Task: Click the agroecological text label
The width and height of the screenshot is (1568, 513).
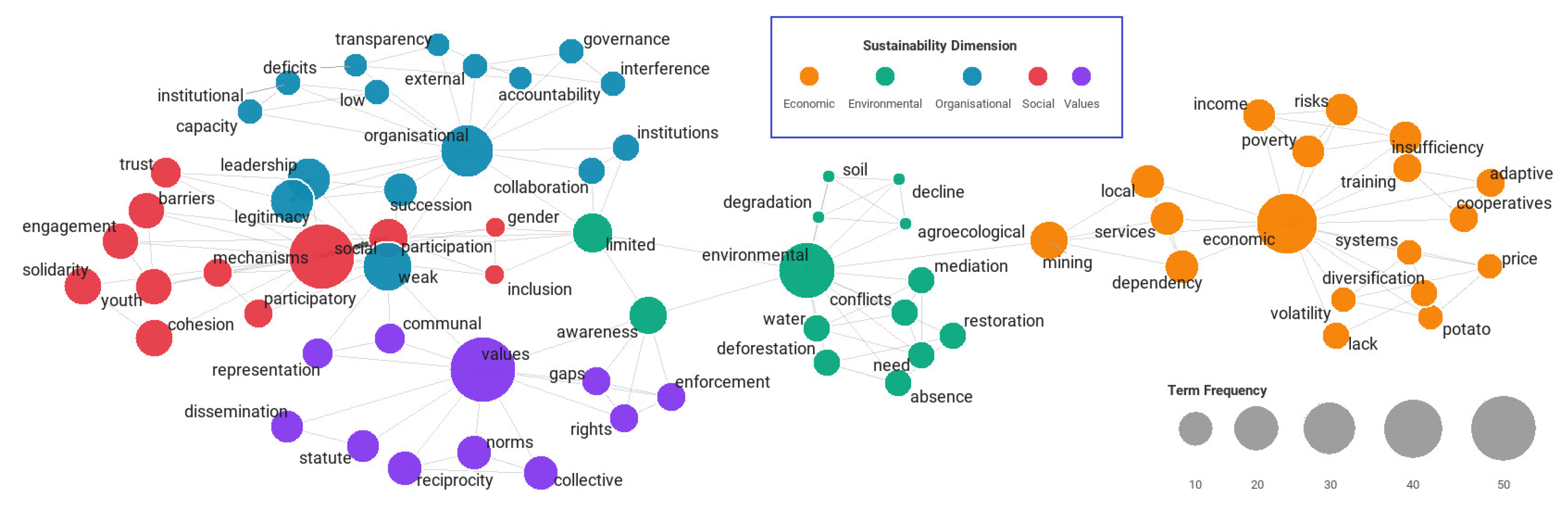Action: coord(971,232)
